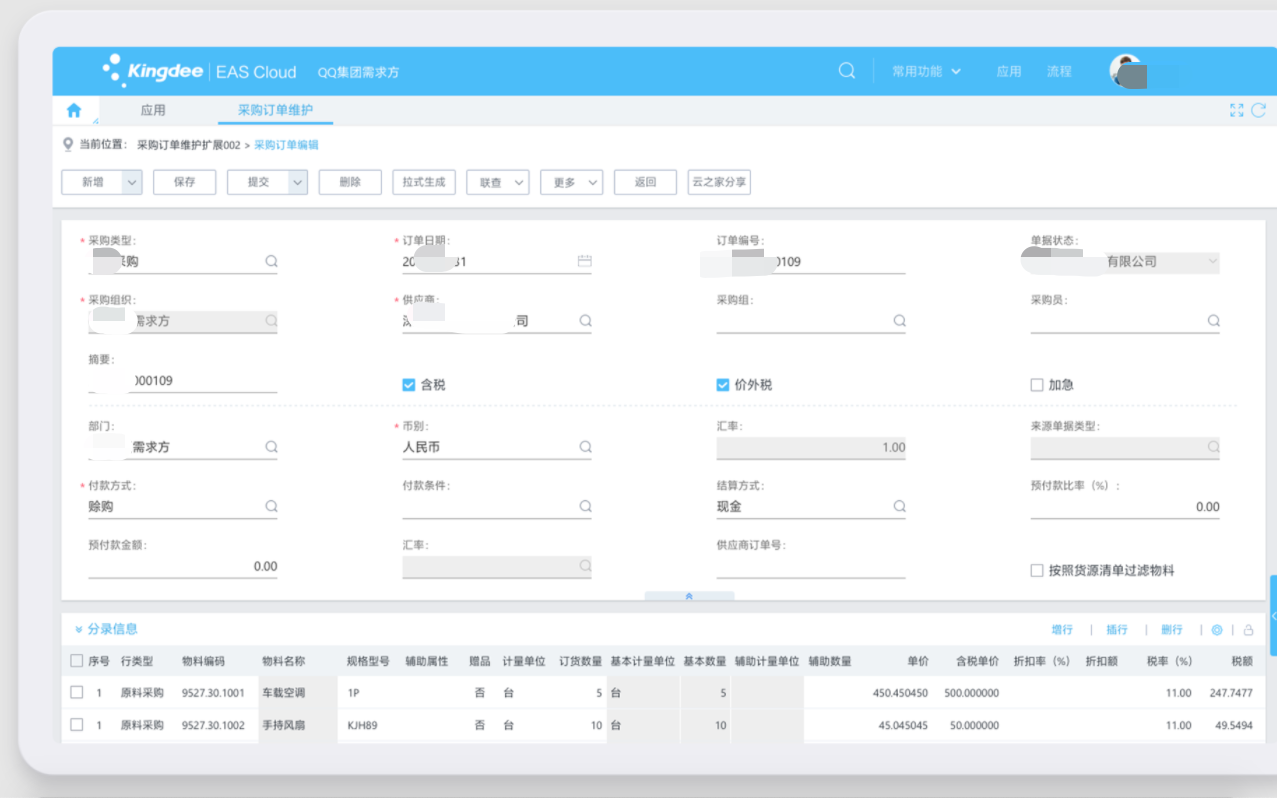Click the 流程 menu item
The height and width of the screenshot is (798, 1277).
[1059, 71]
